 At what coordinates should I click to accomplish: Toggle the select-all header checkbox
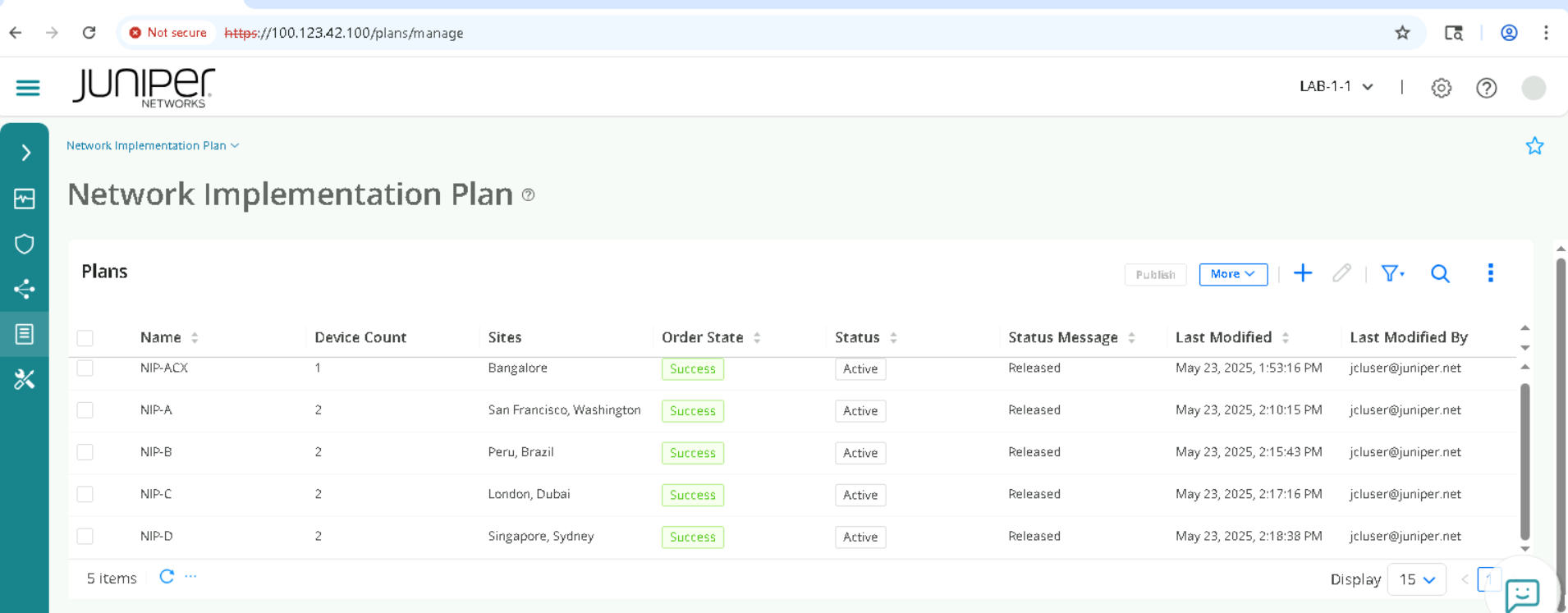pyautogui.click(x=85, y=338)
